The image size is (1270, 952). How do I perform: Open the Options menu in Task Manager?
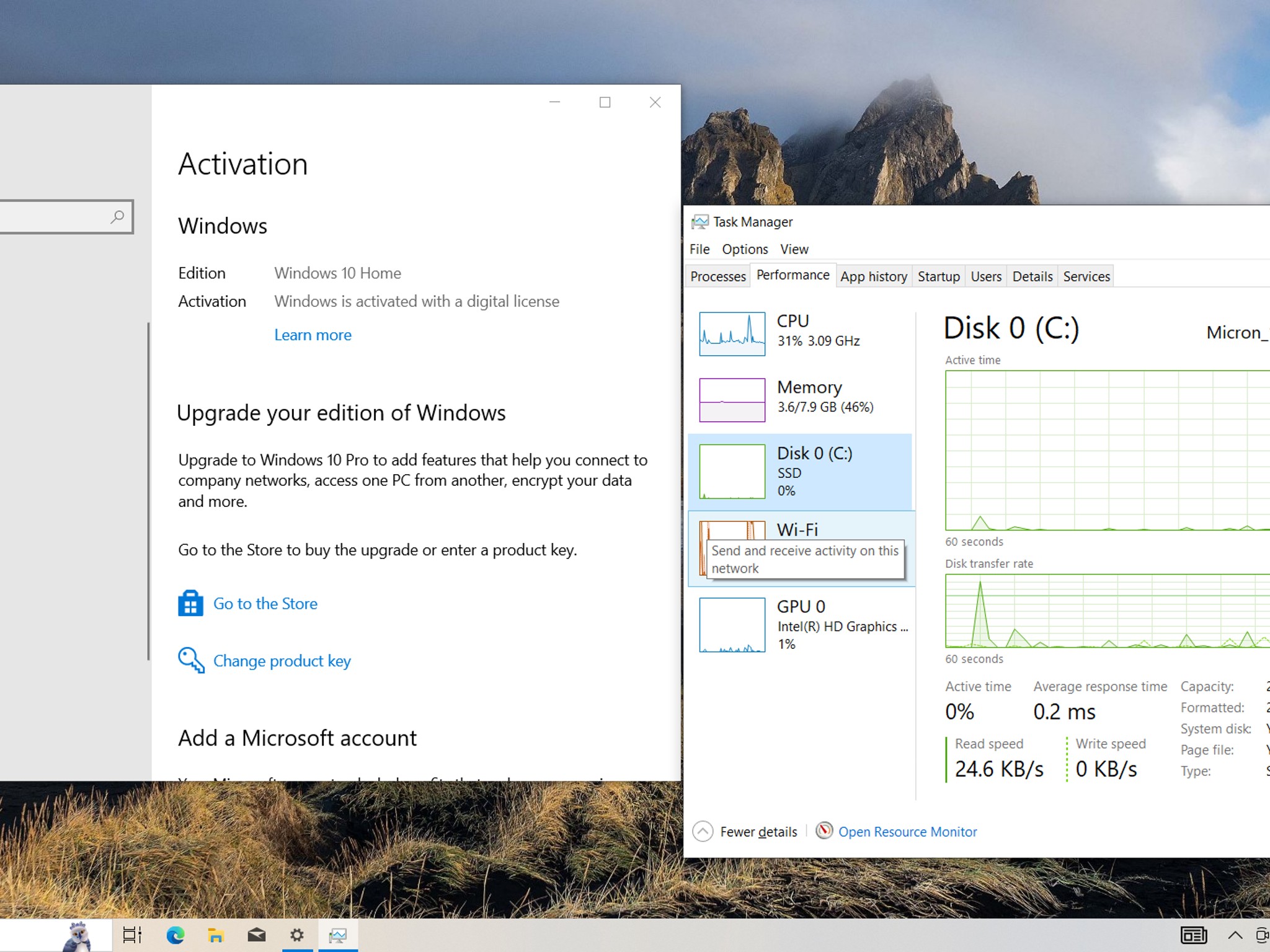(x=745, y=249)
